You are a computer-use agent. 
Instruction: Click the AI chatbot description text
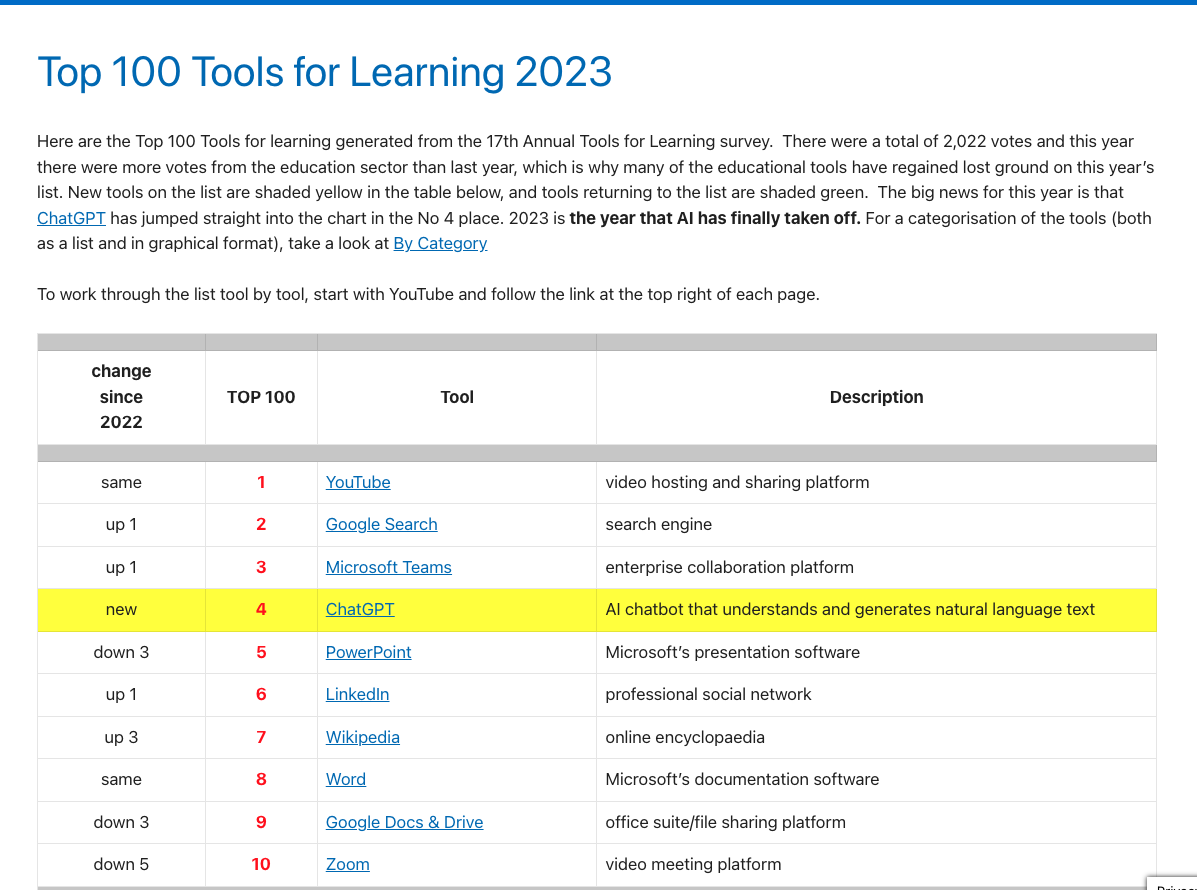pyautogui.click(x=850, y=609)
